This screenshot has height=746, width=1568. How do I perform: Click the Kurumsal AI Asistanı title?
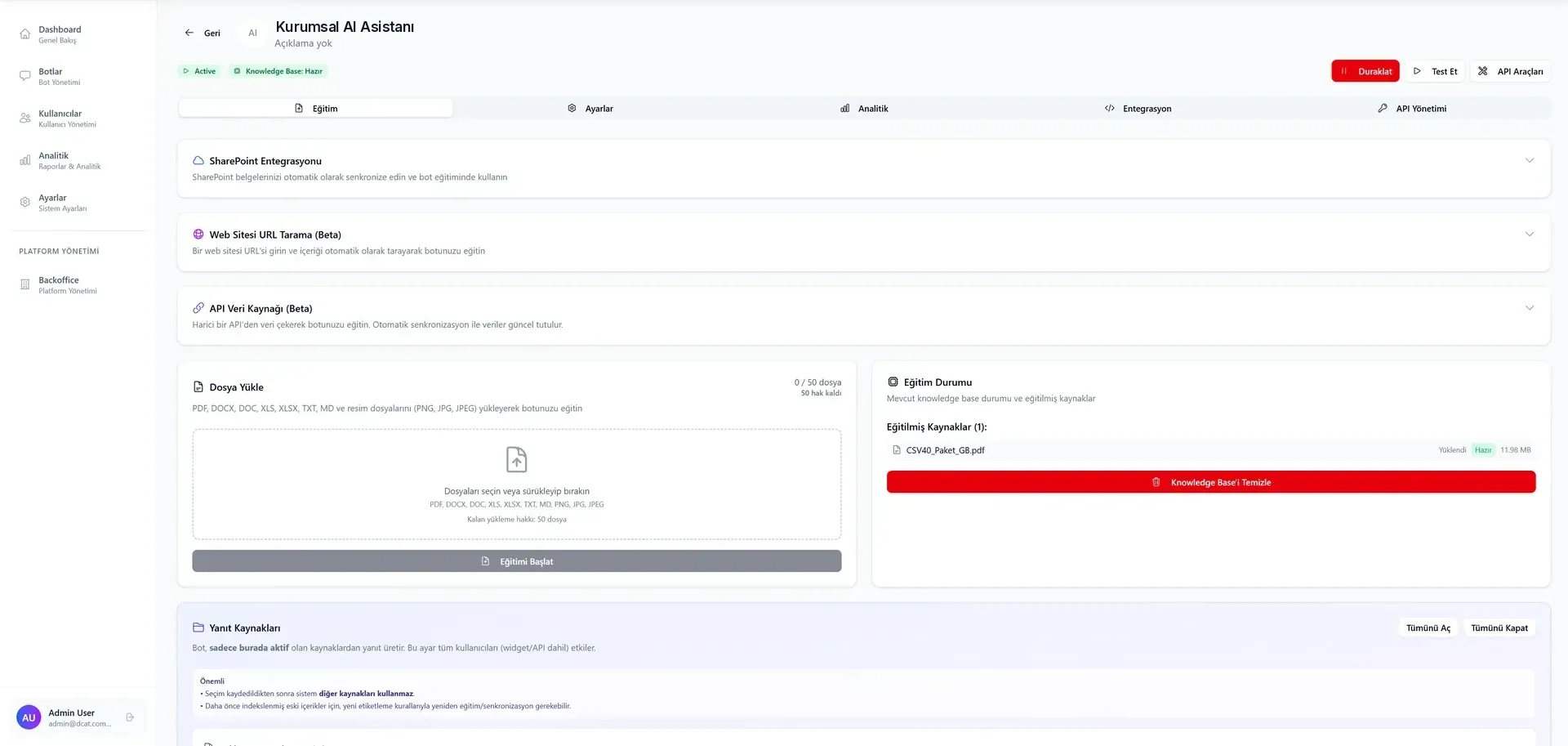coord(345,27)
